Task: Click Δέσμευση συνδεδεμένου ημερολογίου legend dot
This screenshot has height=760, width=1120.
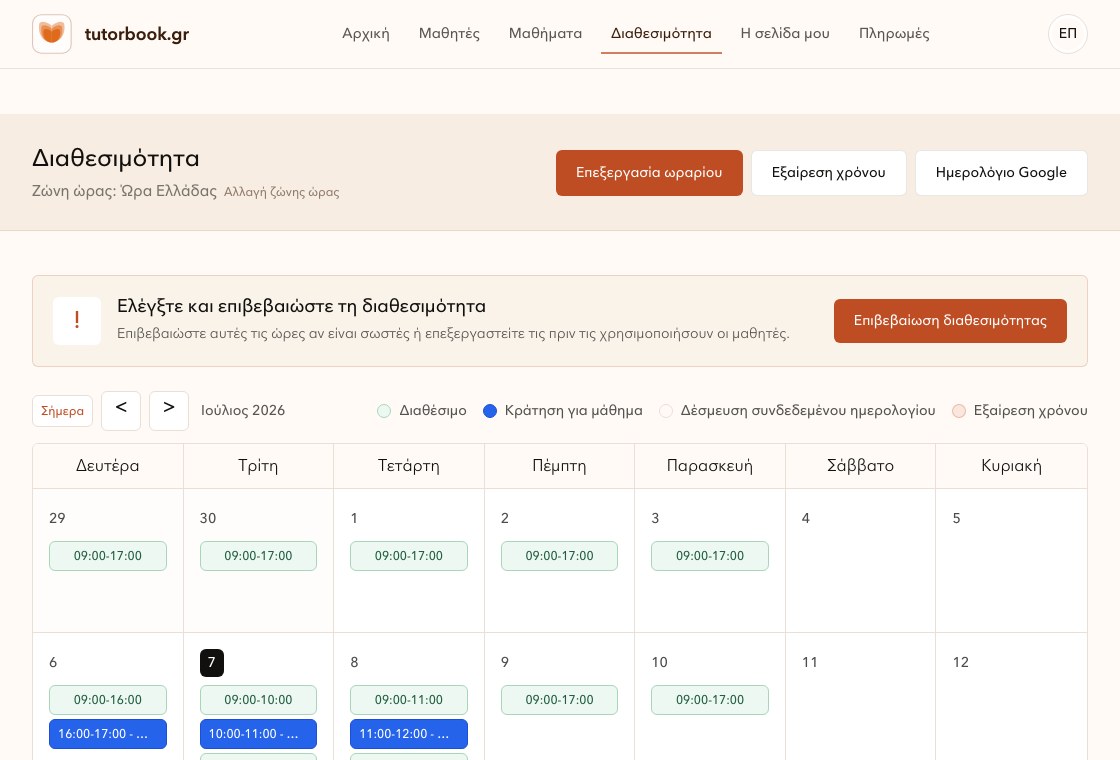Action: 665,411
